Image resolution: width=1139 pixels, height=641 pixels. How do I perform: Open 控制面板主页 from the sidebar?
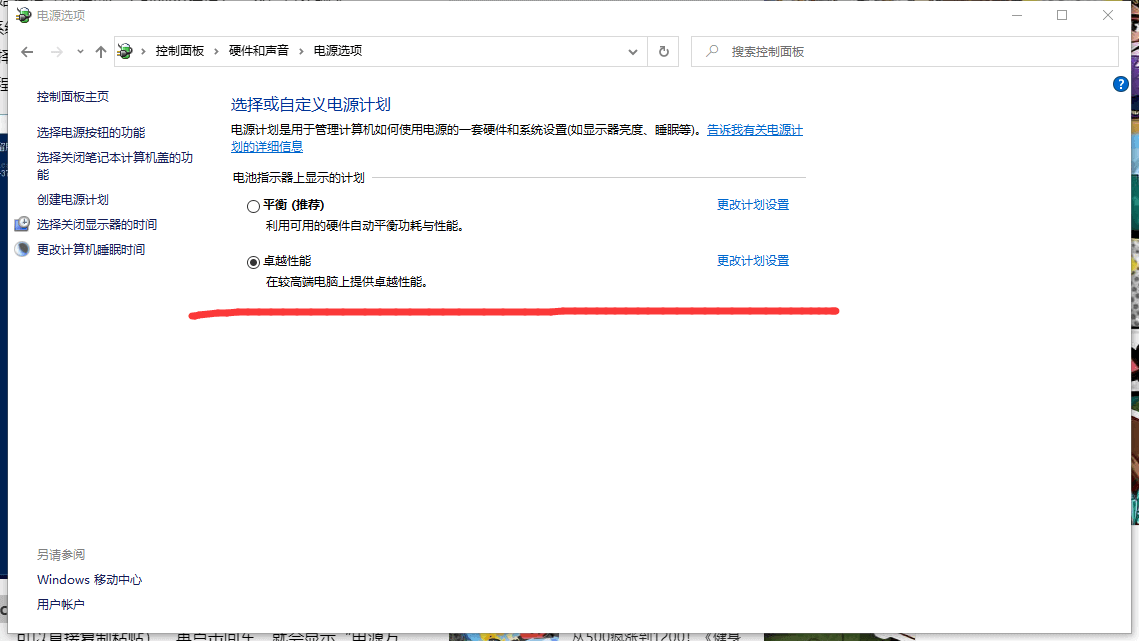point(73,97)
